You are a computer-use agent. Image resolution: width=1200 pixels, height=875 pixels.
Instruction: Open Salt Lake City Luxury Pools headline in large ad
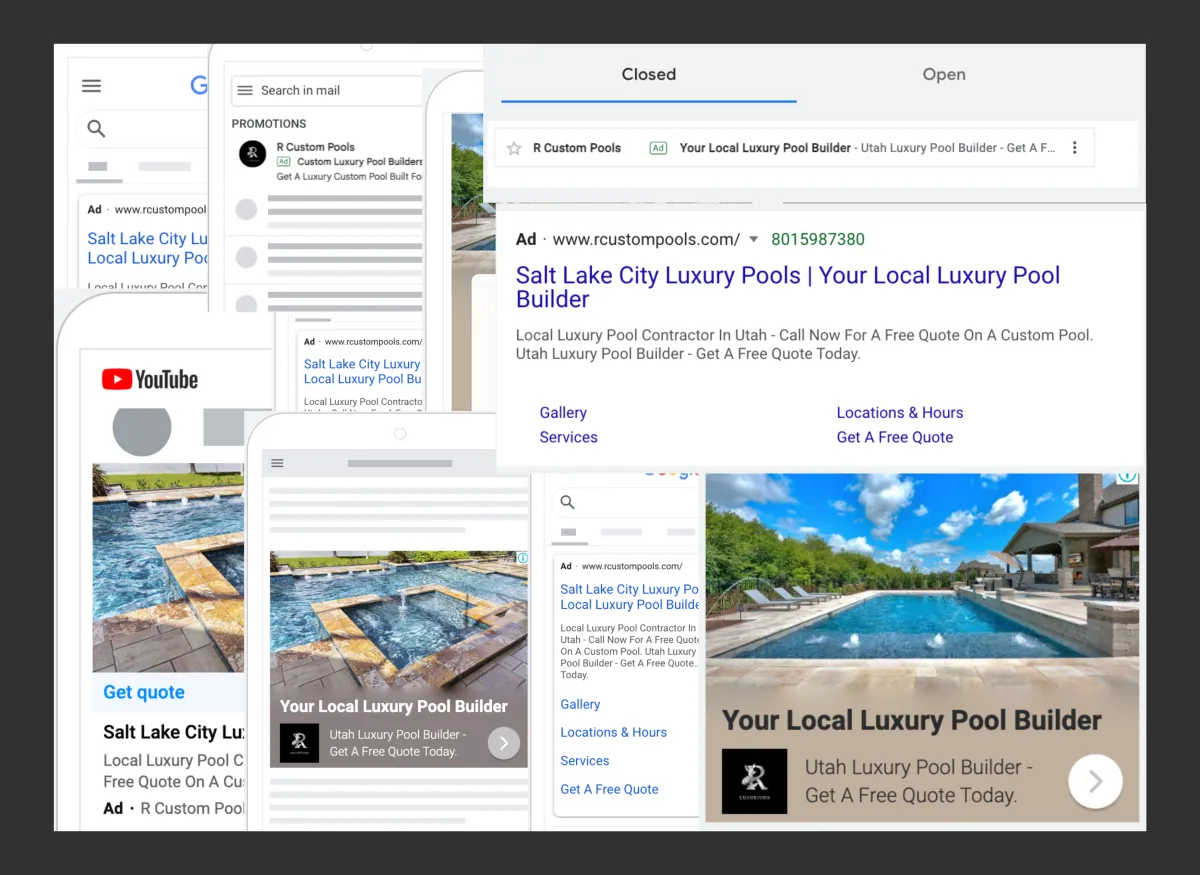pos(788,287)
